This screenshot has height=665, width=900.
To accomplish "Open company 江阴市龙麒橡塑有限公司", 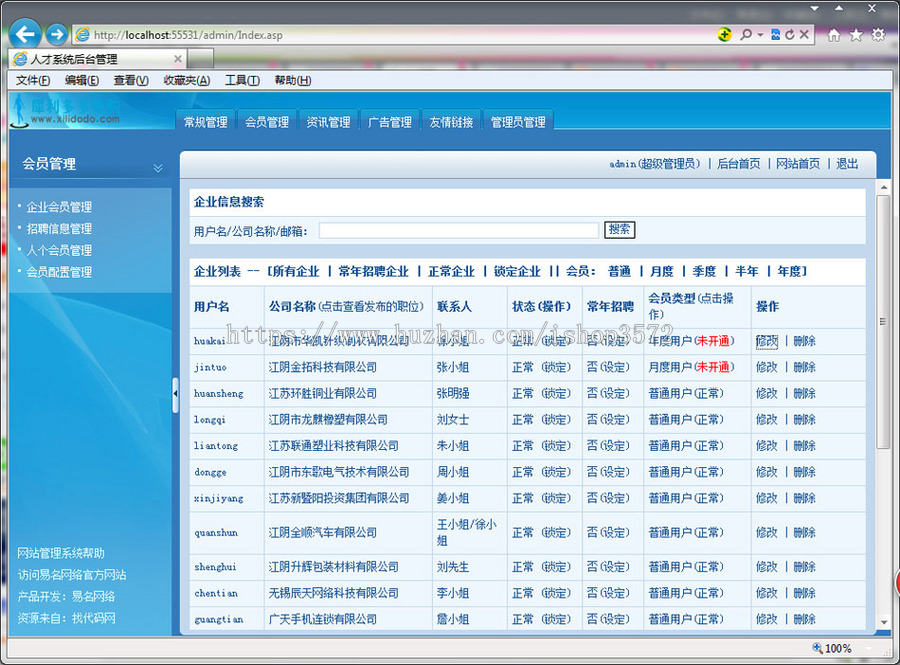I will [x=328, y=419].
